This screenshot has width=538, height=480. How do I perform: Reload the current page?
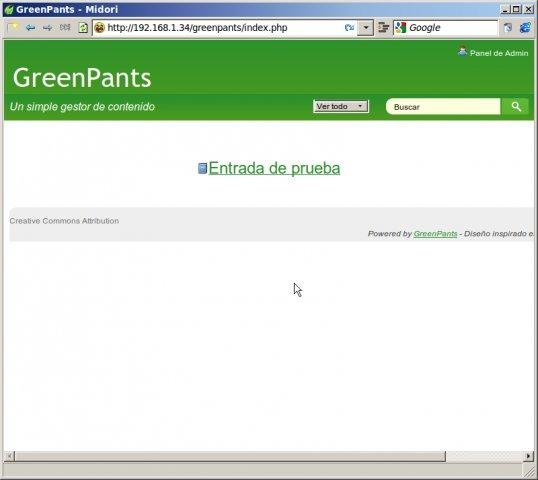pos(83,27)
